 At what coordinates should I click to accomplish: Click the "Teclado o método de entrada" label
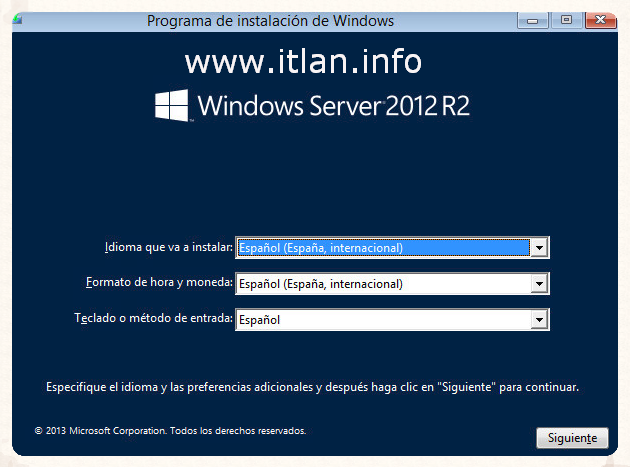click(x=153, y=319)
